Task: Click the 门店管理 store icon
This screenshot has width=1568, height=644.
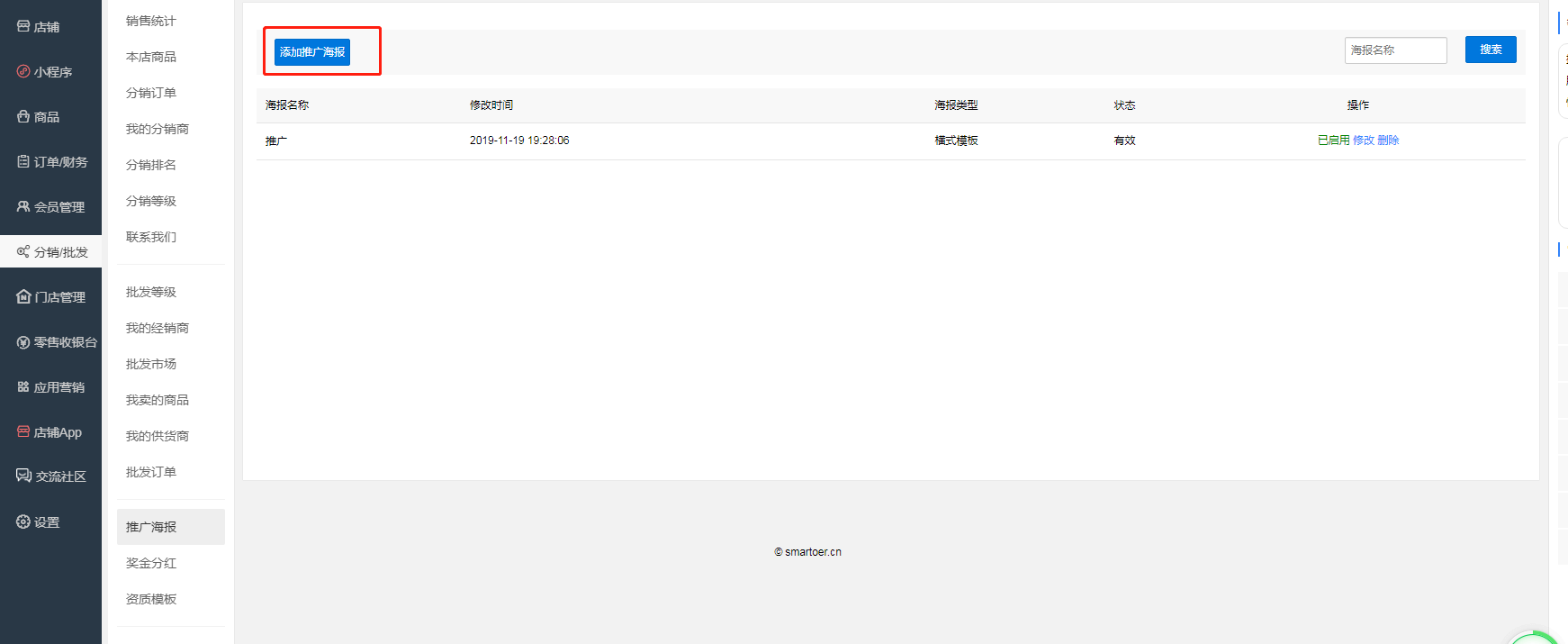Action: [23, 296]
